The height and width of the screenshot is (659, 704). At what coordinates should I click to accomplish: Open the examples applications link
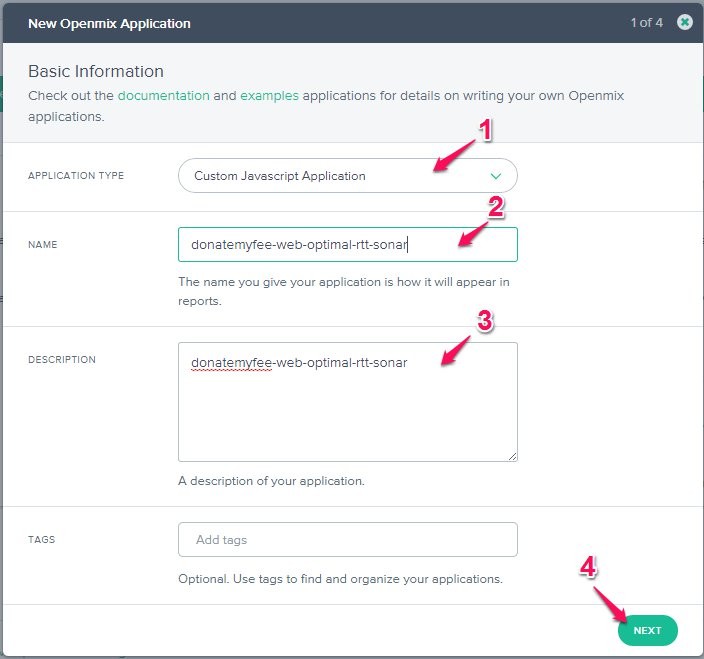pos(269,96)
